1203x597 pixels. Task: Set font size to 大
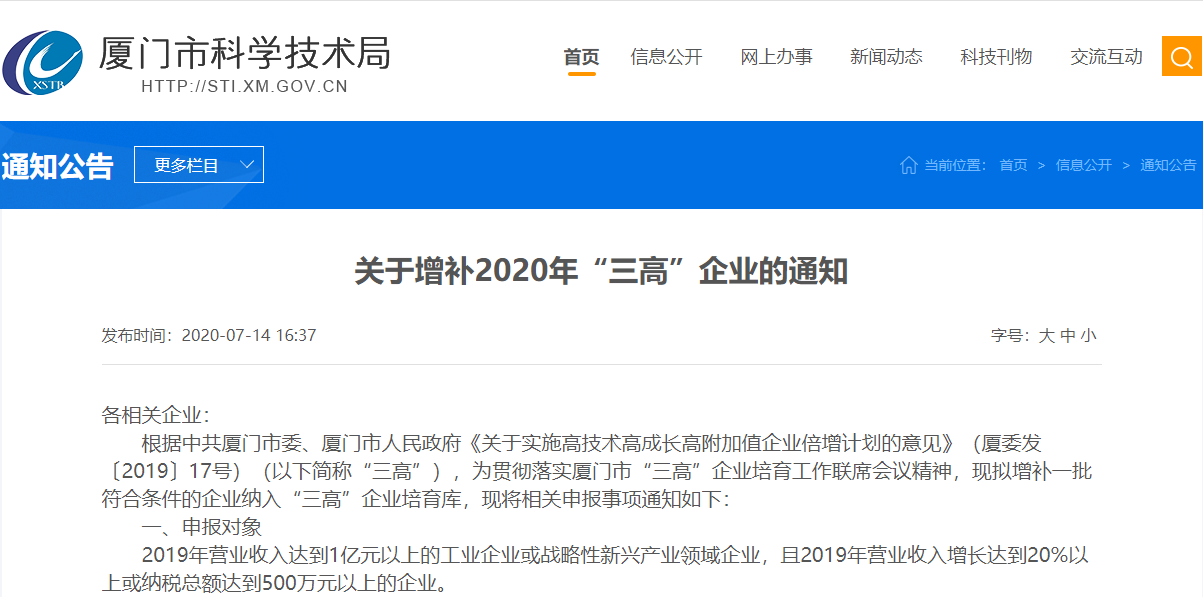(1046, 336)
